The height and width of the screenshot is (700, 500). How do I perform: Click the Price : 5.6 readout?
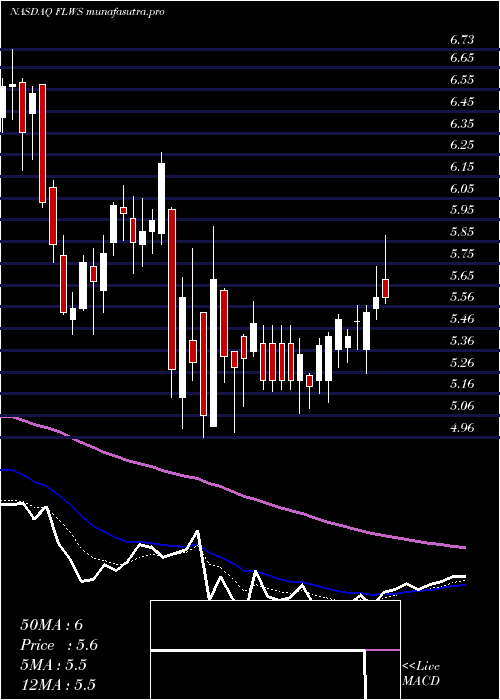(59, 645)
